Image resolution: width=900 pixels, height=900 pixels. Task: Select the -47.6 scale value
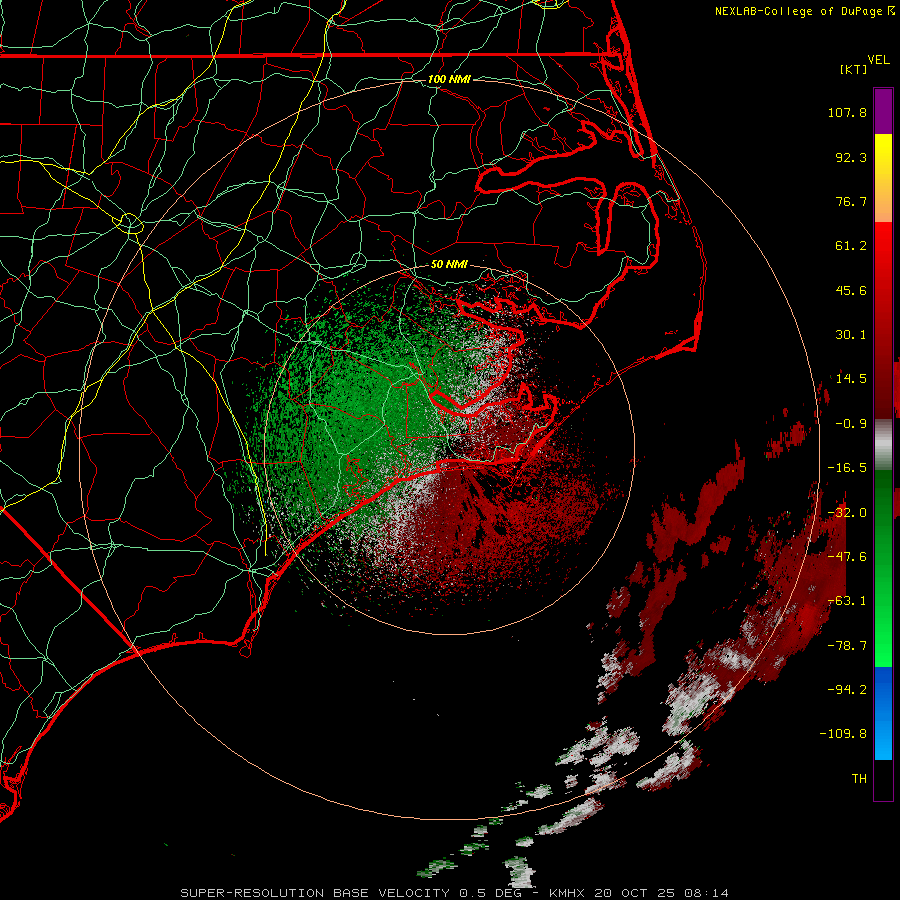click(x=847, y=557)
